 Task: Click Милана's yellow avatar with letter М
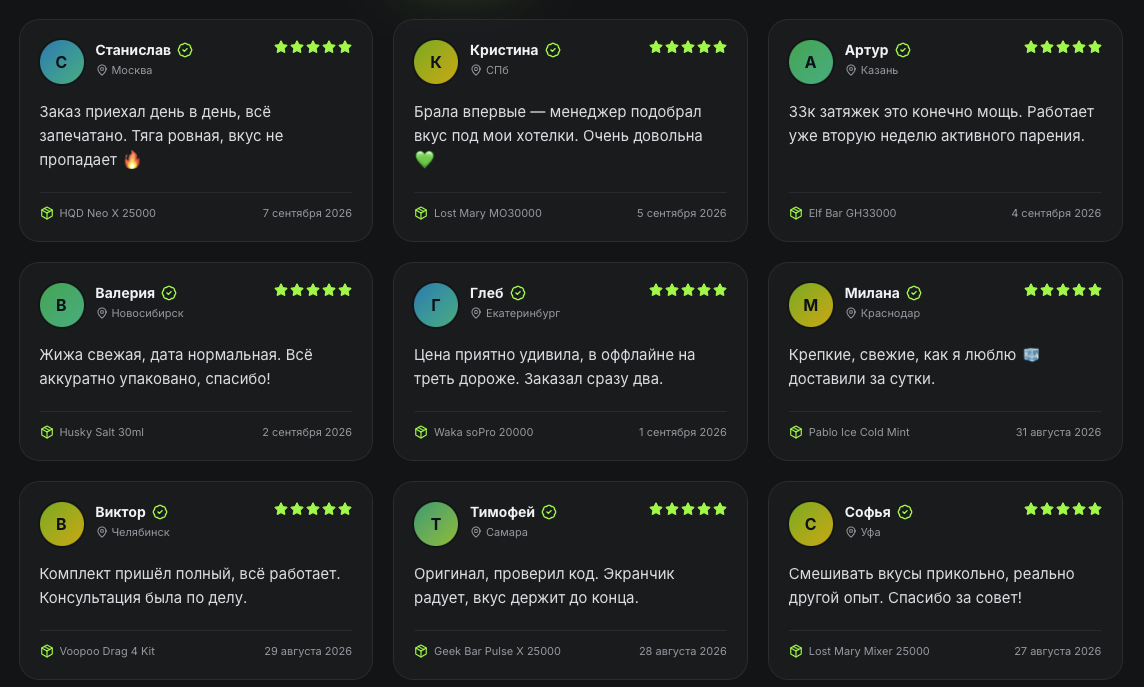click(811, 305)
